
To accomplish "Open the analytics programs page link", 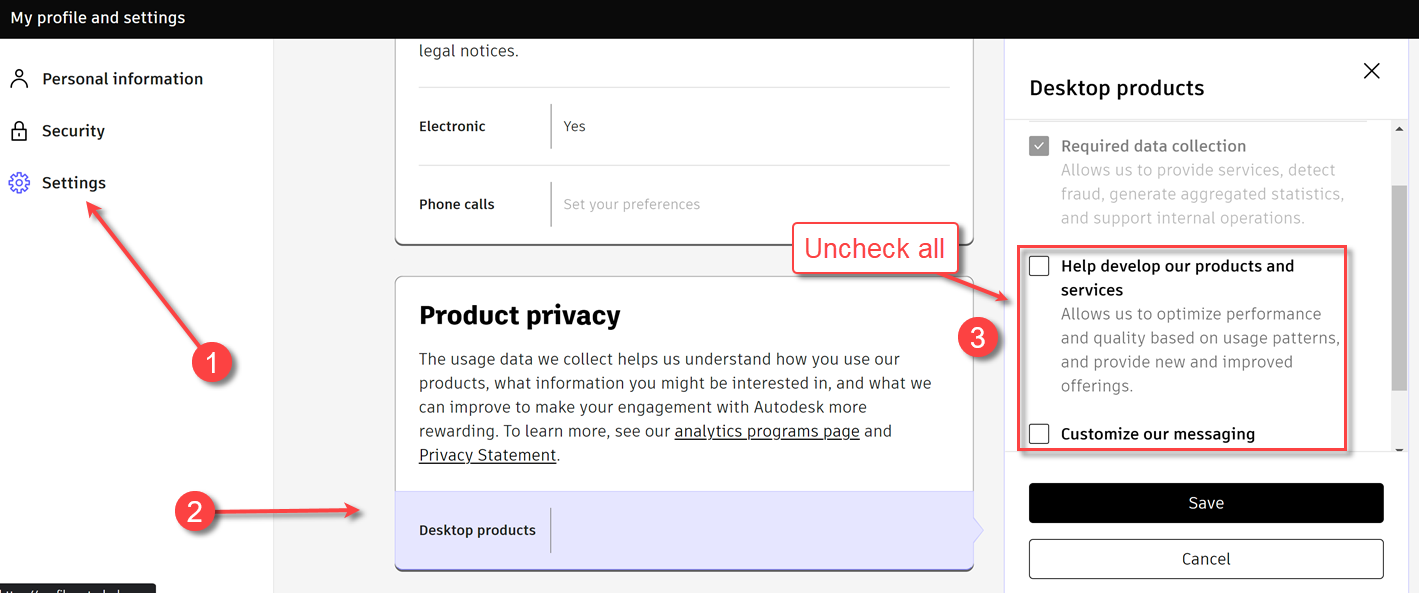I will point(766,430).
